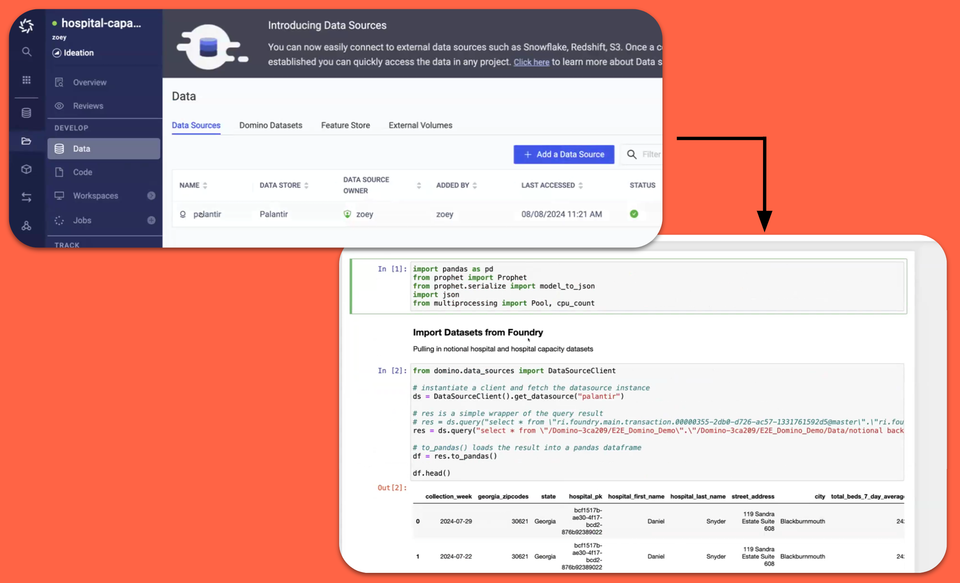This screenshot has height=583, width=960.
Task: Switch to the Data Sources tab
Action: [196, 125]
